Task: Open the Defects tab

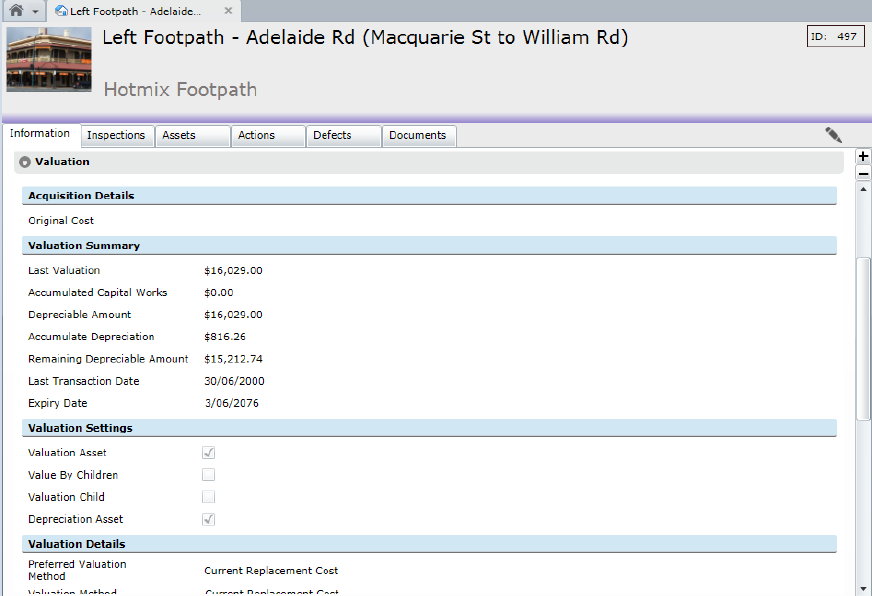Action: [344, 136]
